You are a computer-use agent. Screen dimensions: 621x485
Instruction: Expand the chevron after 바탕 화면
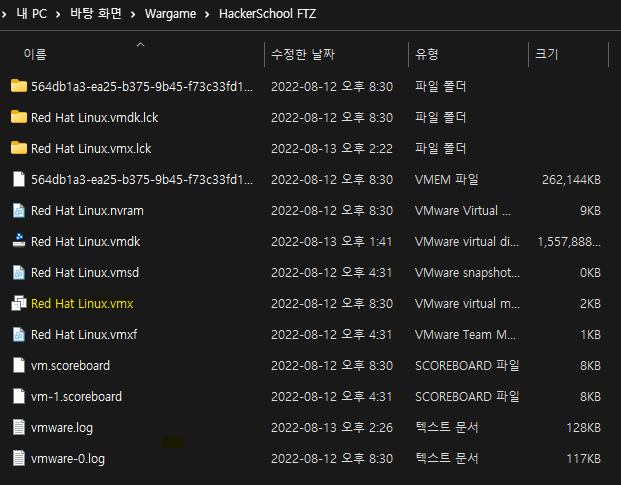pyautogui.click(x=133, y=15)
